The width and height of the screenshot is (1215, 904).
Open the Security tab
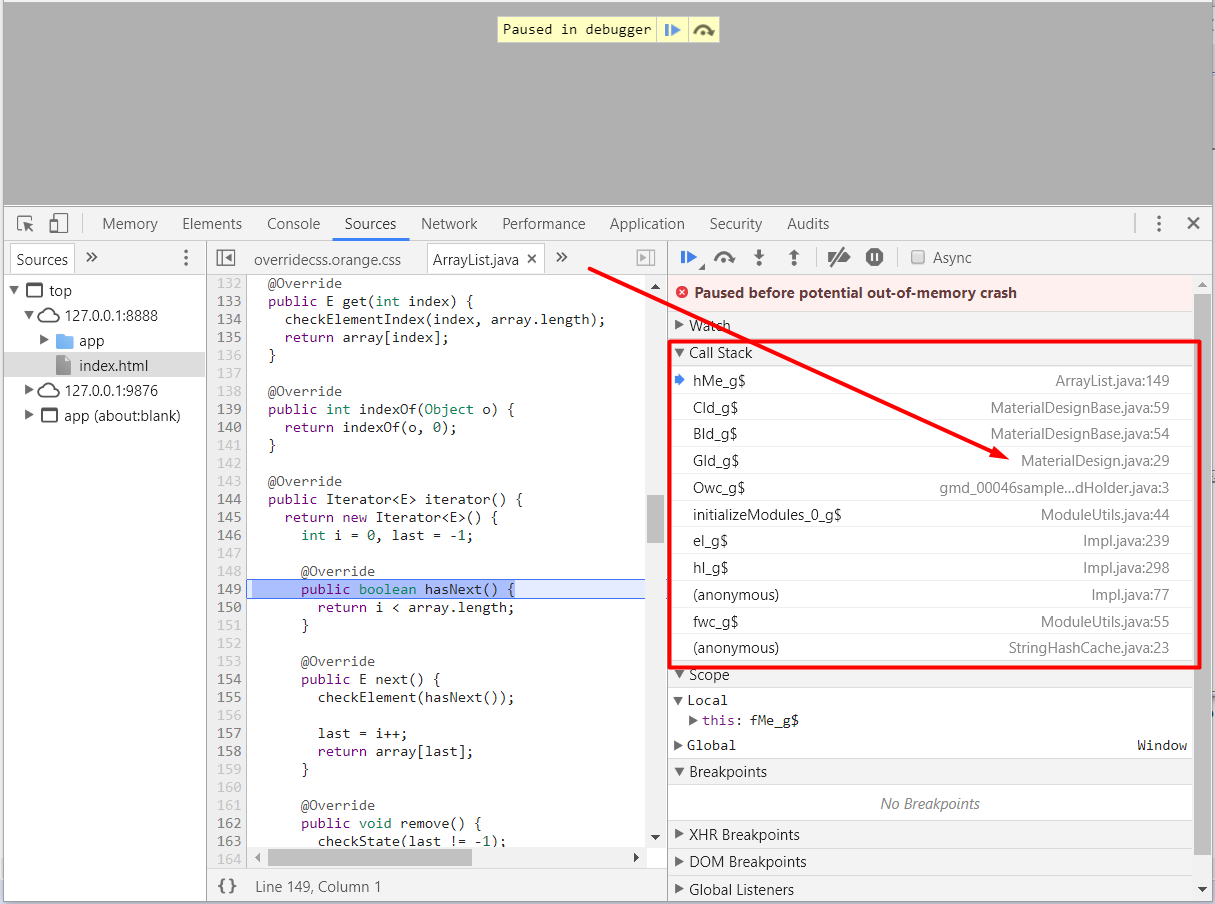tap(736, 224)
